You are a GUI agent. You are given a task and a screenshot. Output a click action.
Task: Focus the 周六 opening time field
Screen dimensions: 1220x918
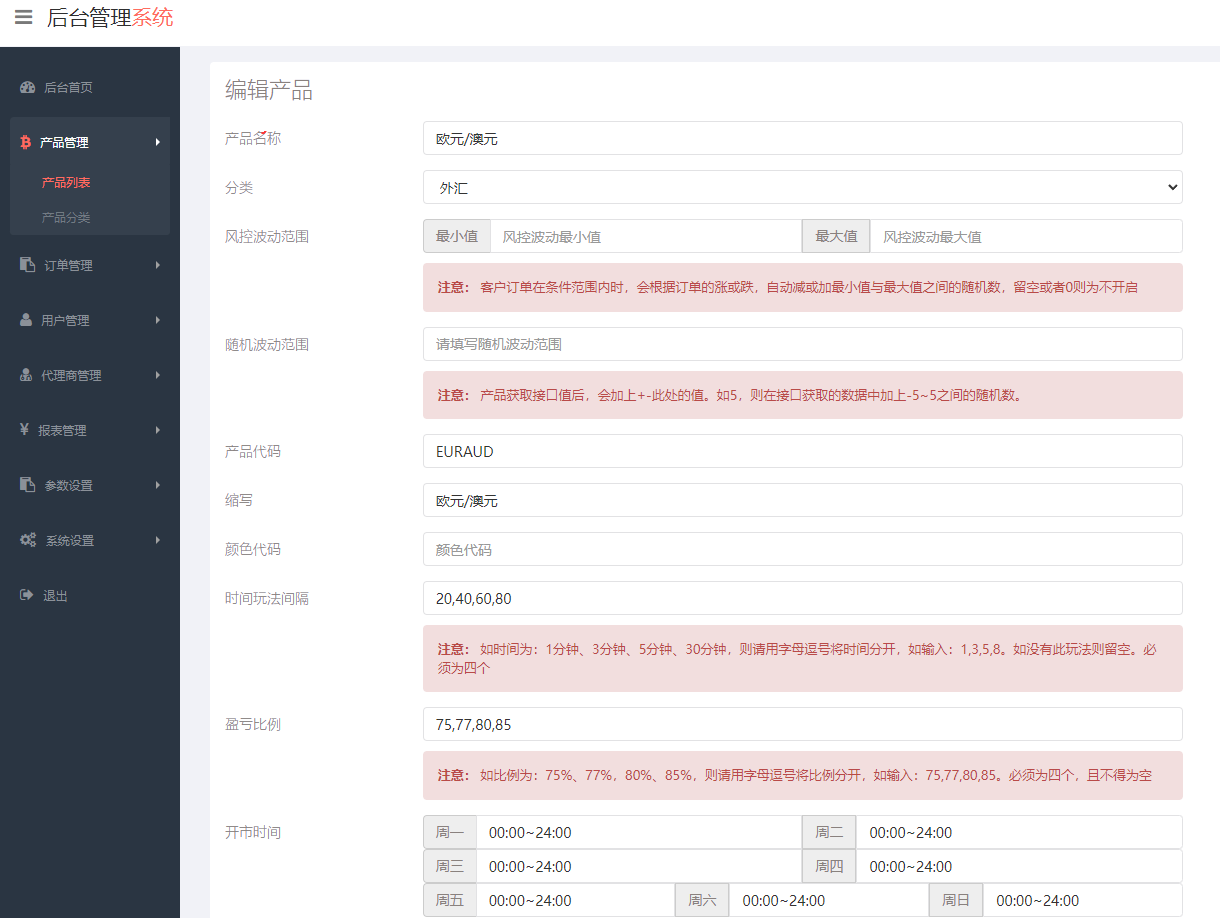pos(828,900)
